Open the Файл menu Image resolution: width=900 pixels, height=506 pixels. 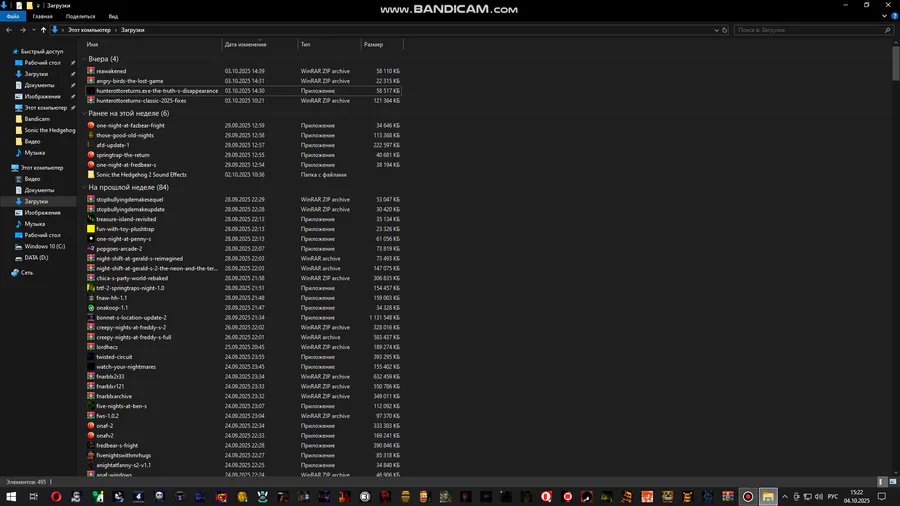[x=13, y=16]
